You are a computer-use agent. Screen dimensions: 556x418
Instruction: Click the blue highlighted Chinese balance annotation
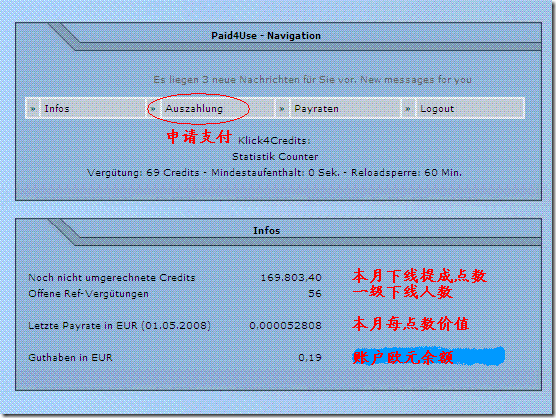pyautogui.click(x=428, y=357)
